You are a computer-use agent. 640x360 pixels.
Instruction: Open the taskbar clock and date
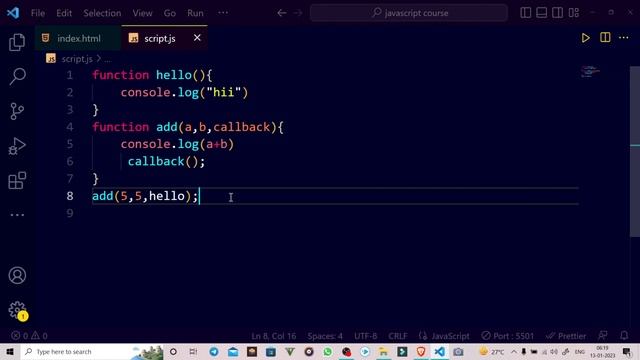602,351
